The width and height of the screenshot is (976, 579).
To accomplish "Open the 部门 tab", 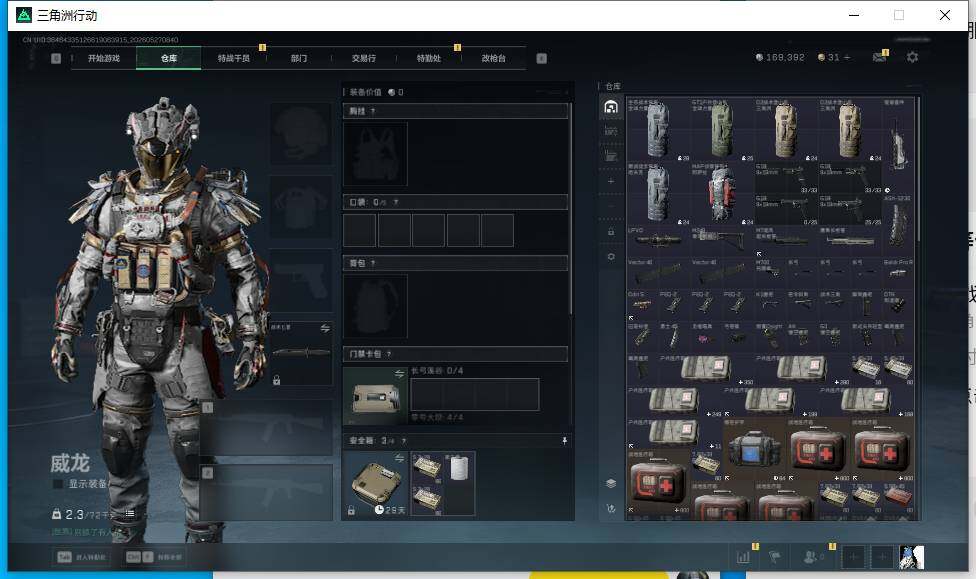I will 299,58.
